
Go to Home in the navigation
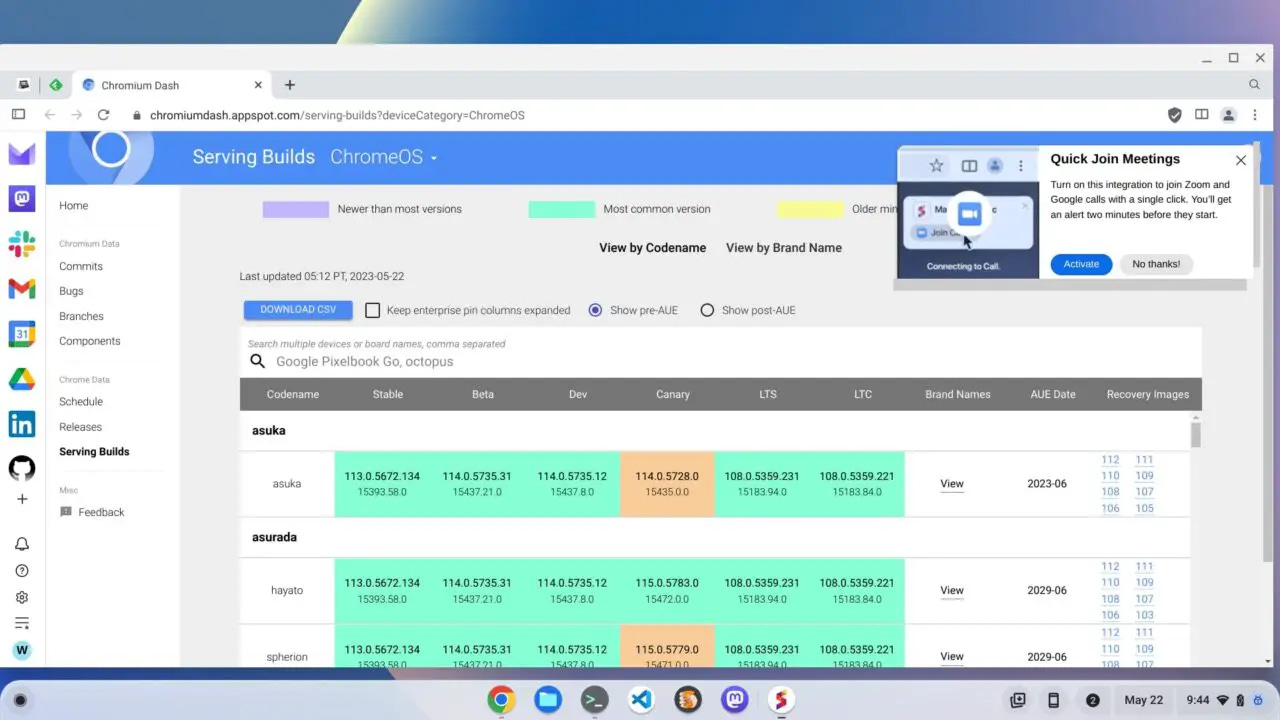tap(73, 206)
